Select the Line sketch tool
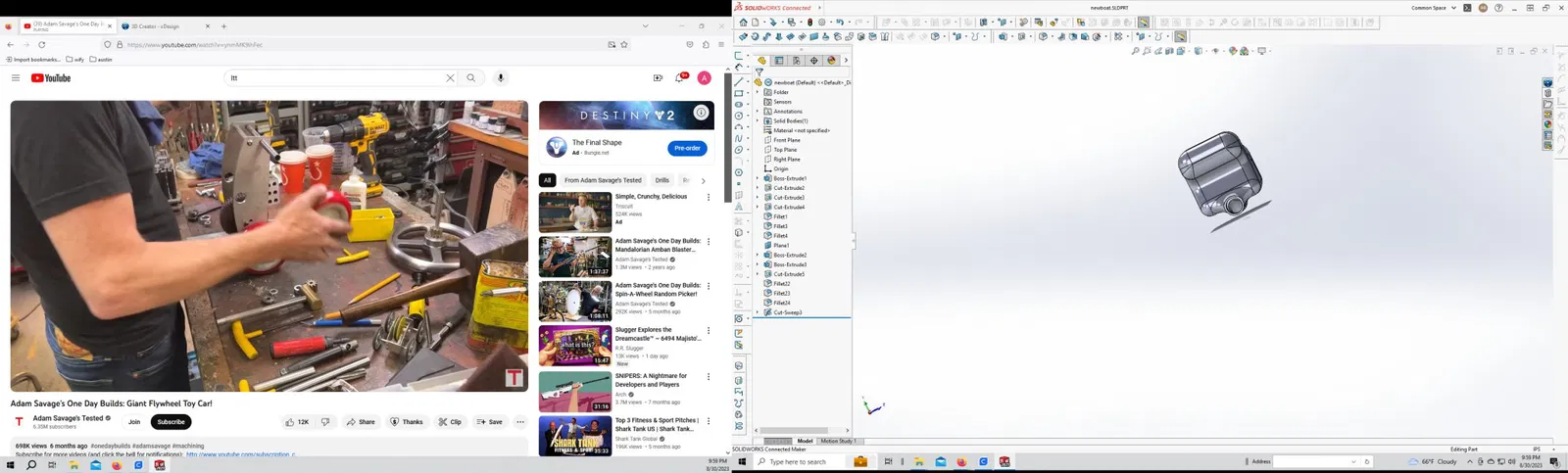The height and width of the screenshot is (473, 1568). [x=739, y=81]
